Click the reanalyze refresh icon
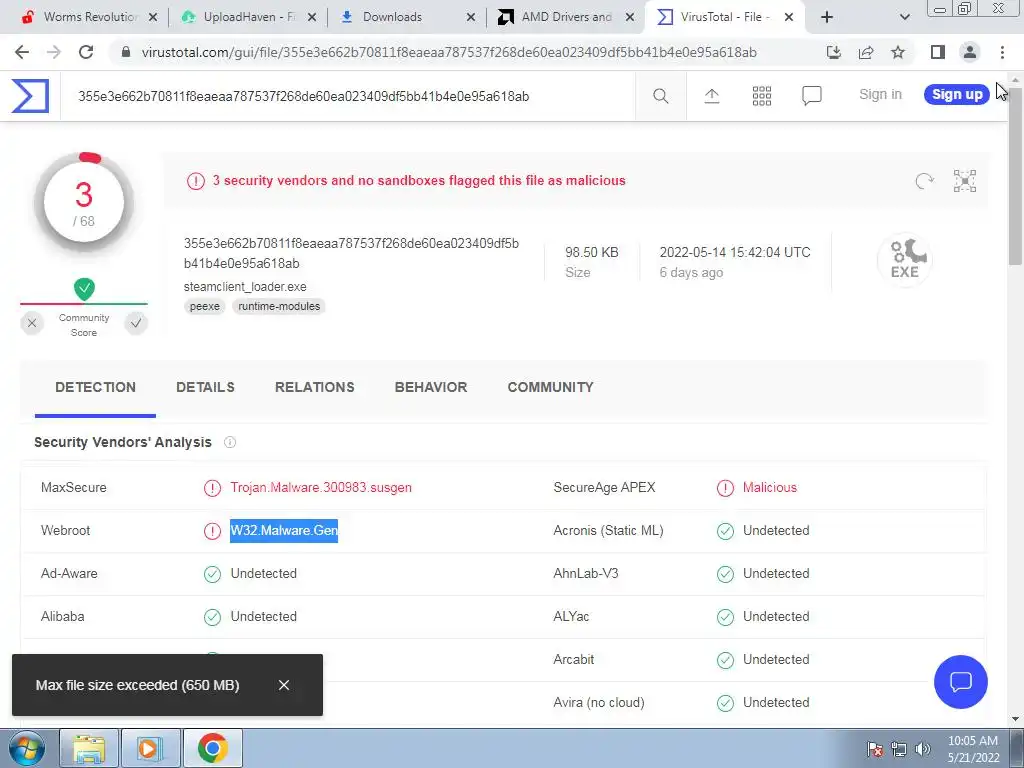 point(924,181)
